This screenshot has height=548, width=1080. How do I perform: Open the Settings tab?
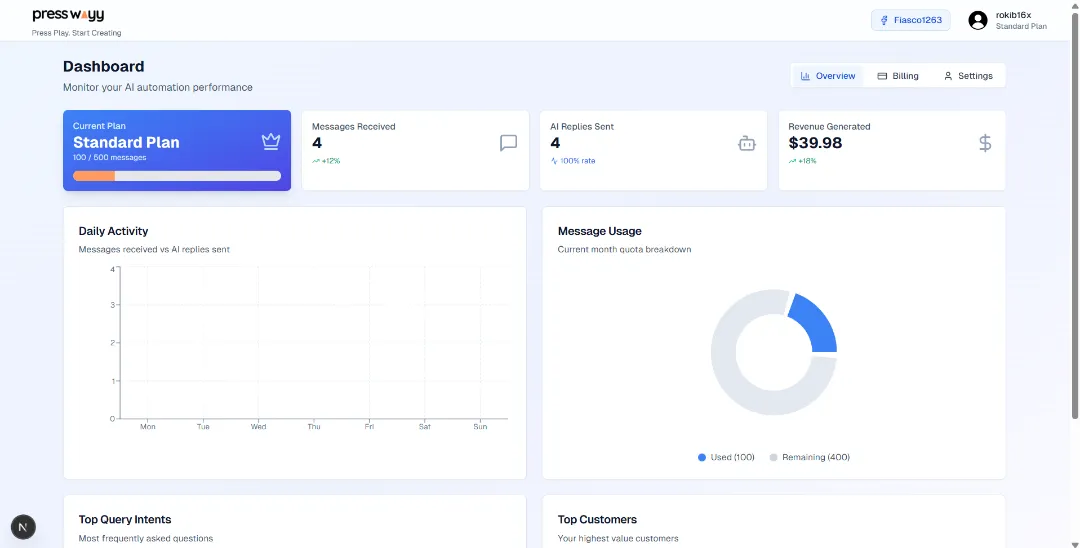(968, 76)
